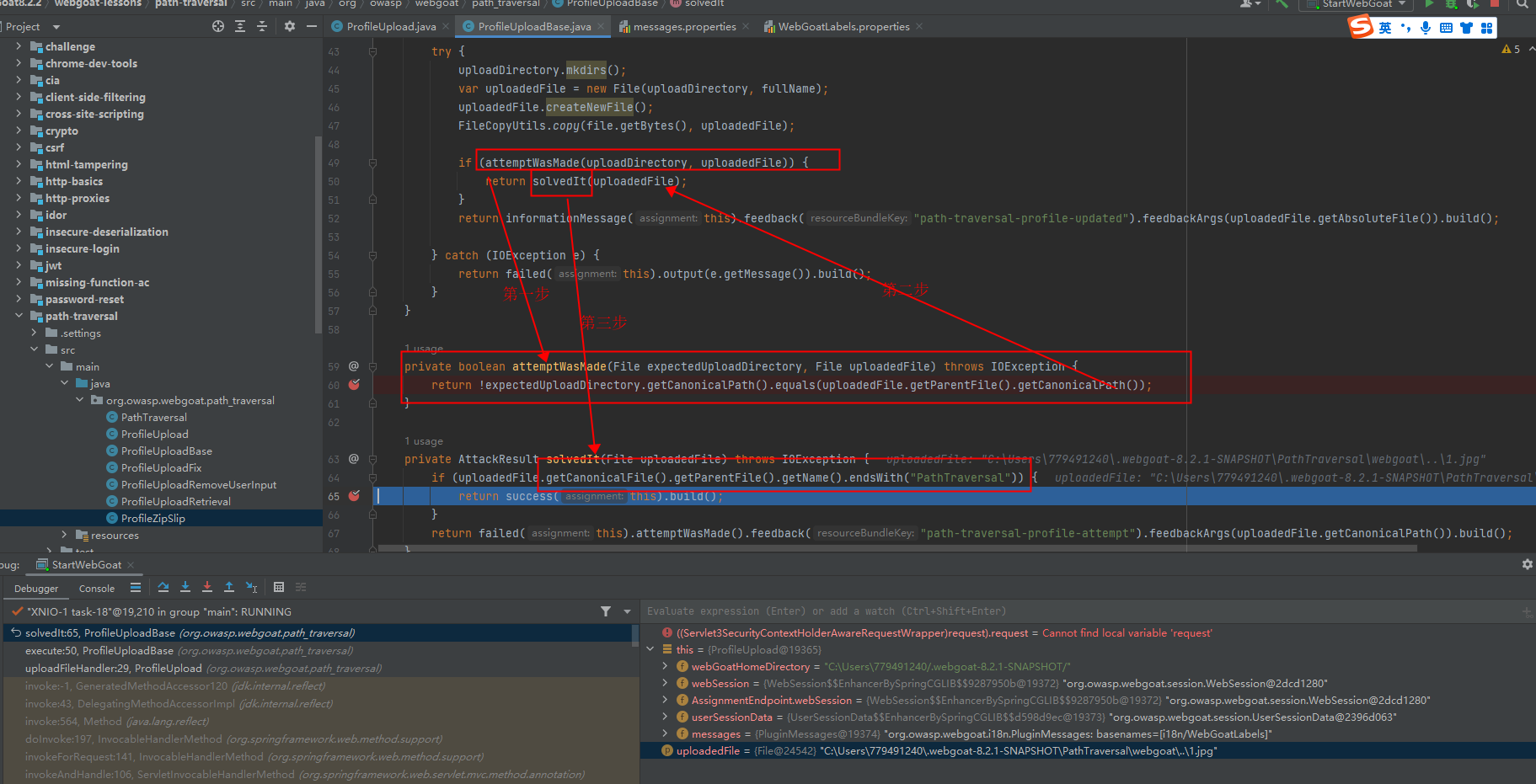Click the Build hammer icon

[x=1282, y=4]
